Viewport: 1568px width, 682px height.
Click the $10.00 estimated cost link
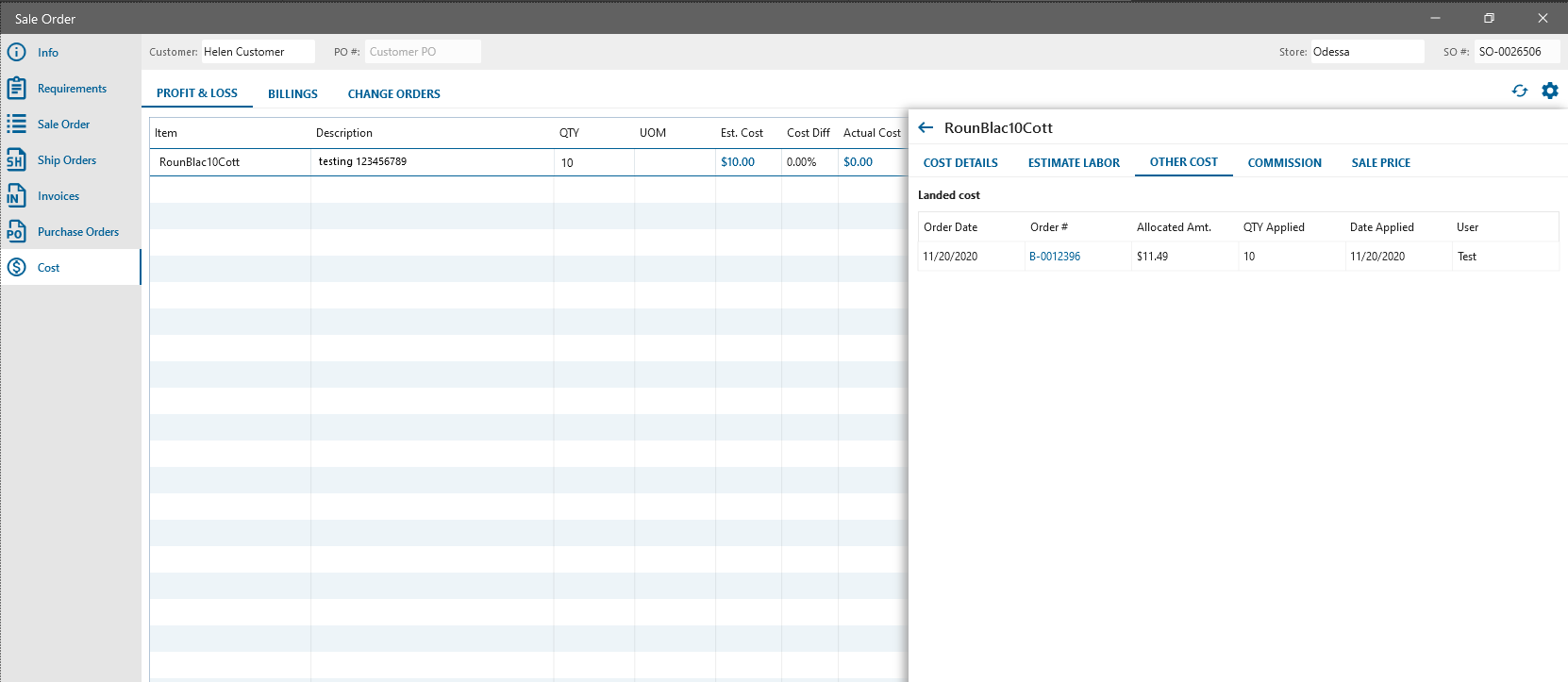[738, 162]
